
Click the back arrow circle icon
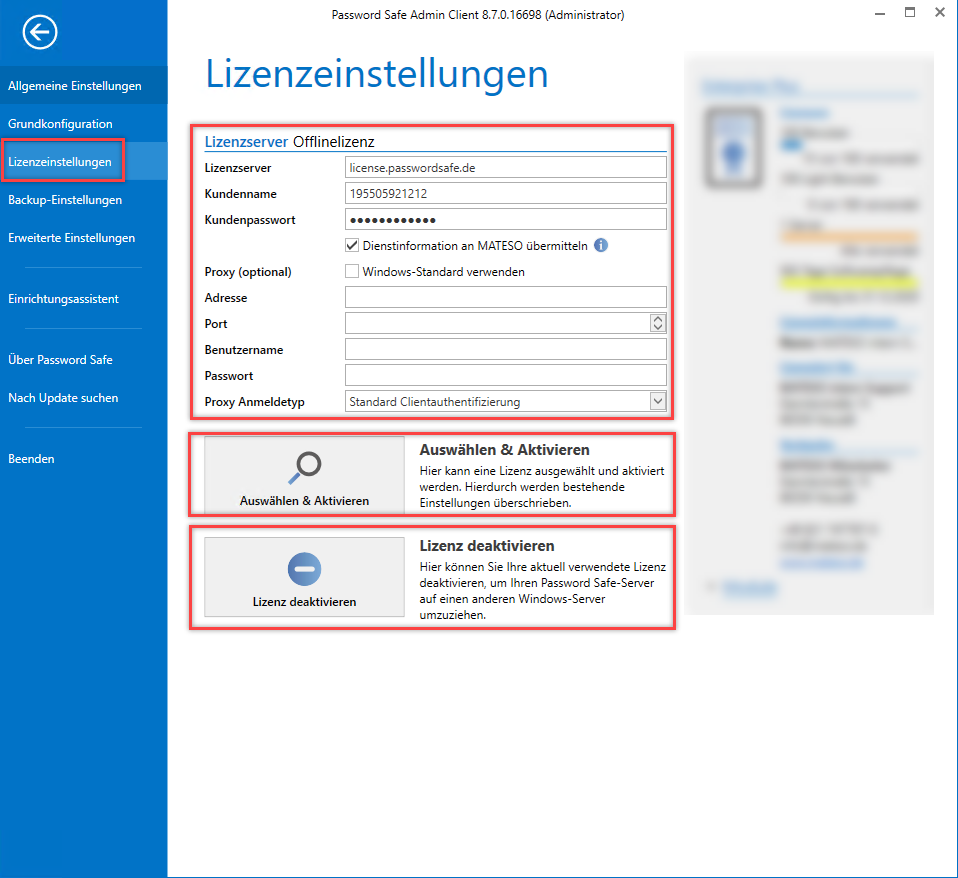click(40, 32)
